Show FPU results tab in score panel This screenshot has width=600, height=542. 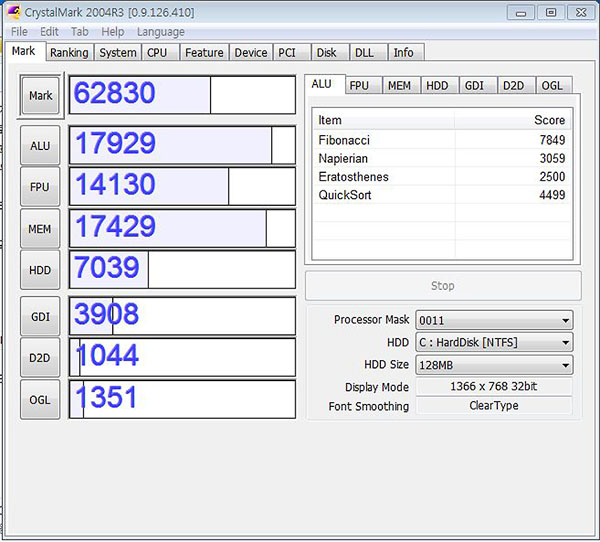coord(364,85)
